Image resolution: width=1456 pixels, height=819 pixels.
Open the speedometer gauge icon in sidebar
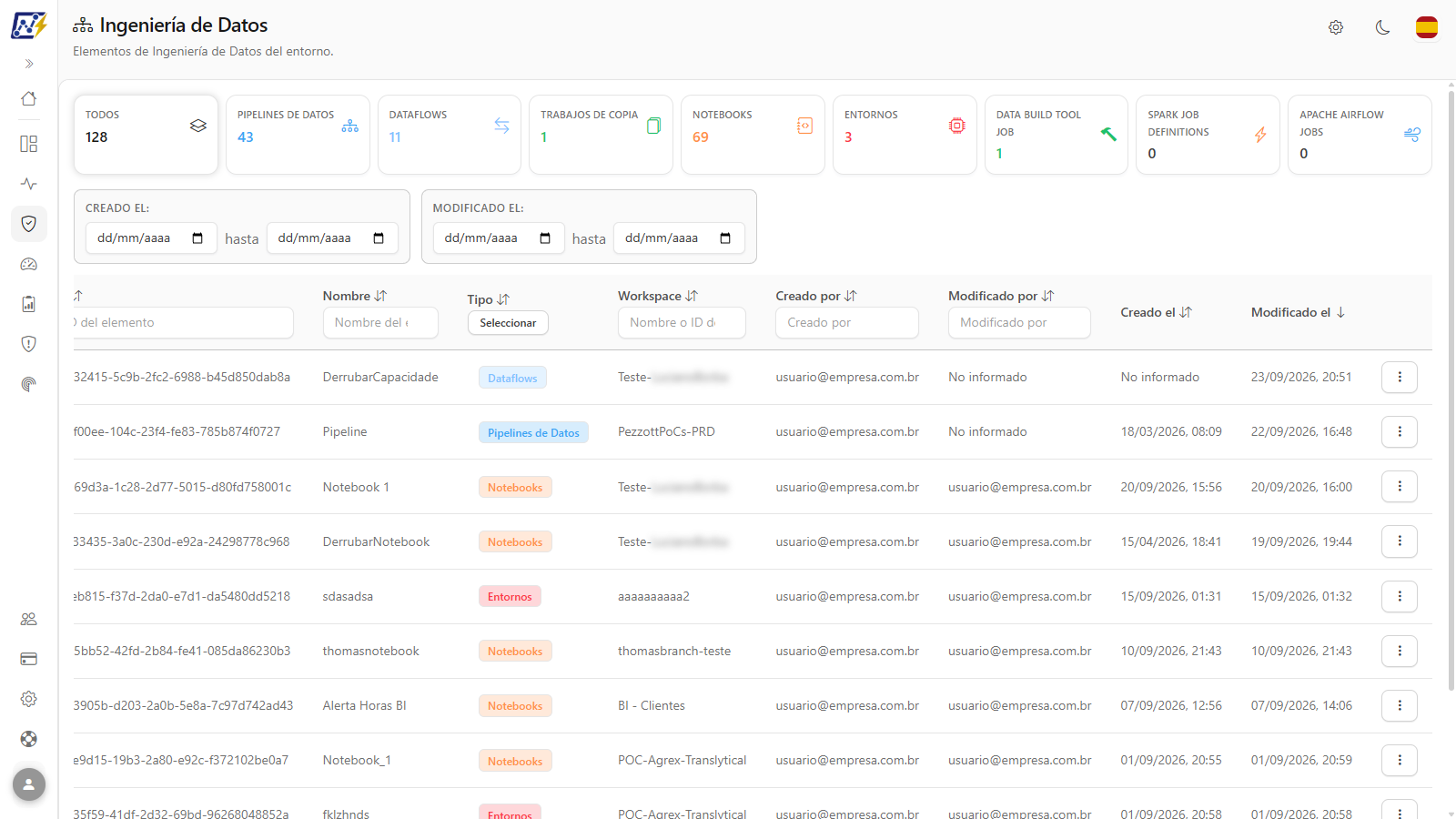pos(29,264)
